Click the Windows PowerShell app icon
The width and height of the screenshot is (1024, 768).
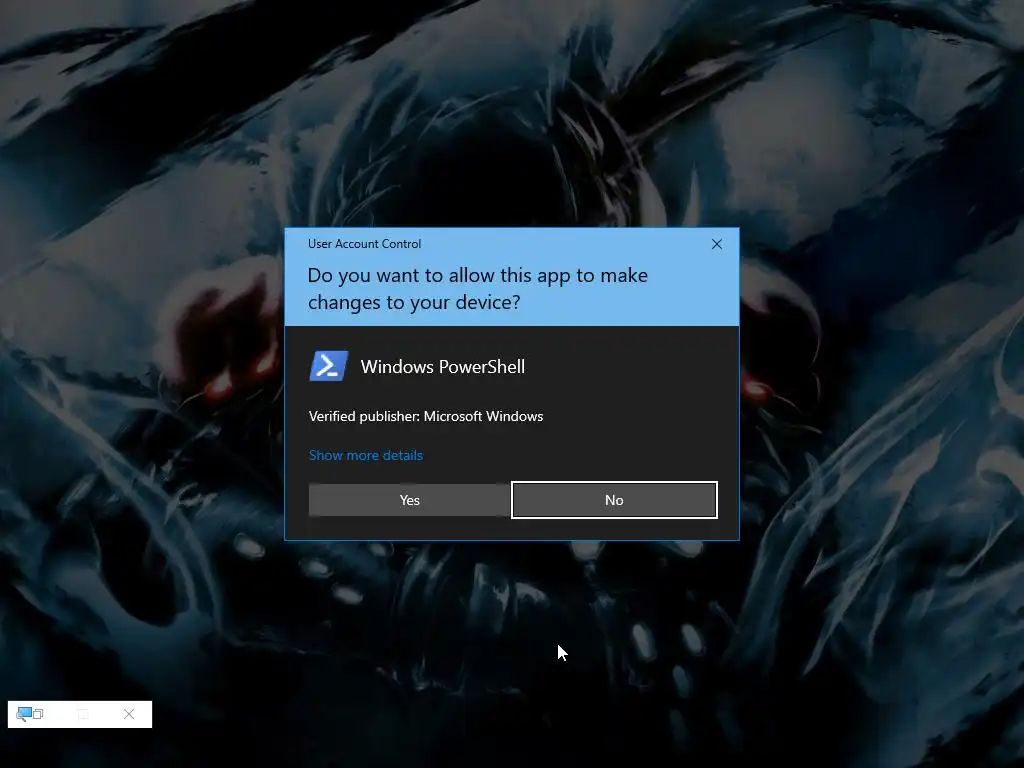(328, 366)
